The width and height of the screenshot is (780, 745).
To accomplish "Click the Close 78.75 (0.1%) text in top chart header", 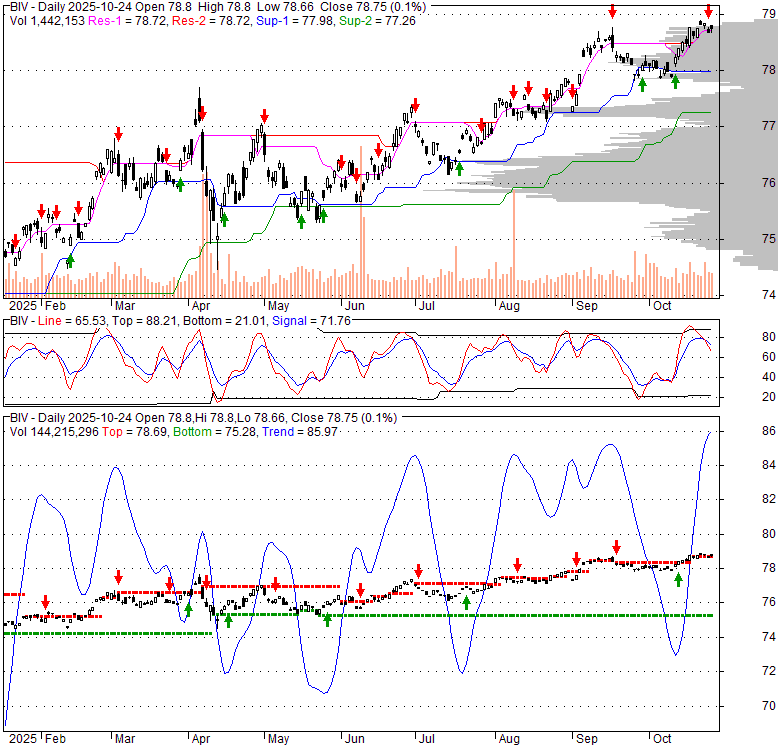I will pyautogui.click(x=373, y=7).
